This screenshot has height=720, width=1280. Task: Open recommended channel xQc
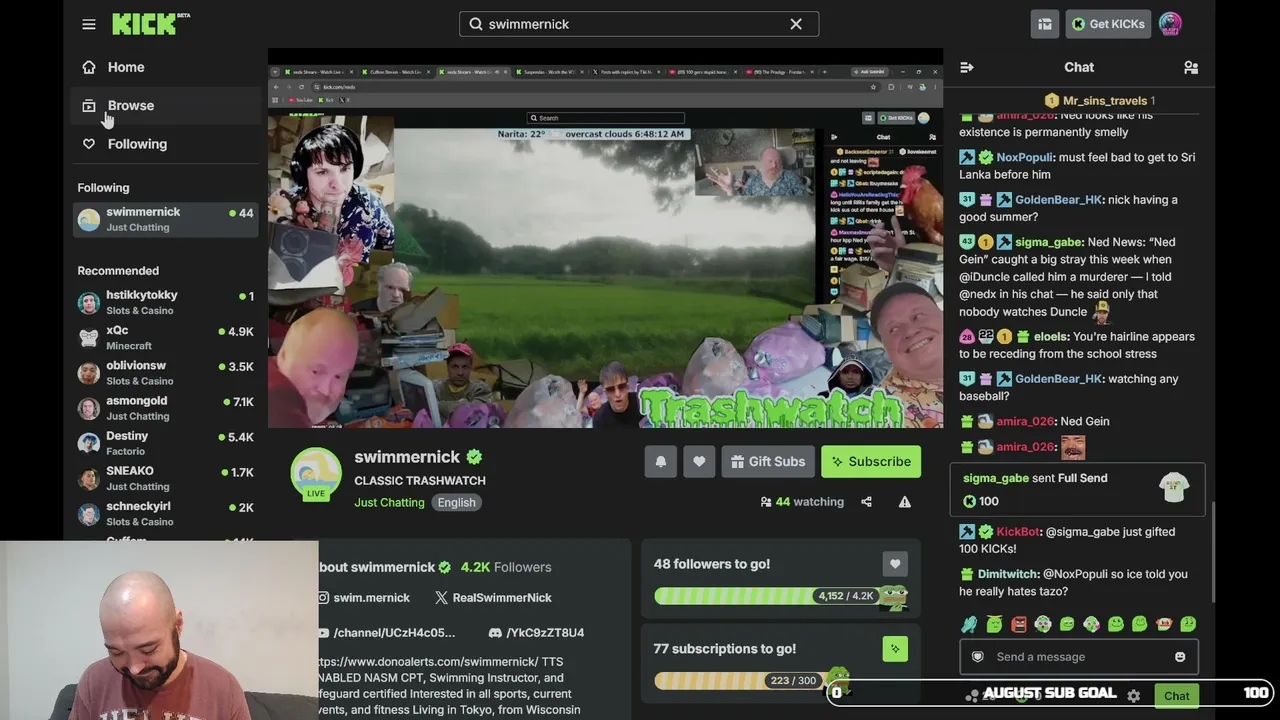(x=166, y=337)
